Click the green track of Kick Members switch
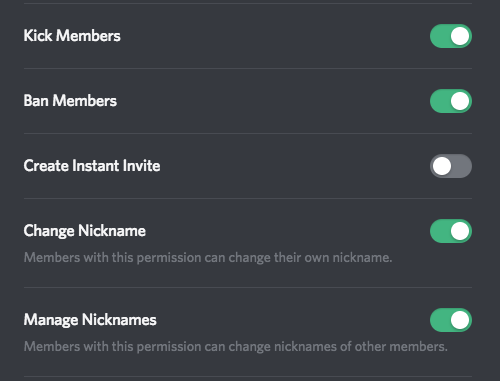The image size is (500, 381). (440, 36)
